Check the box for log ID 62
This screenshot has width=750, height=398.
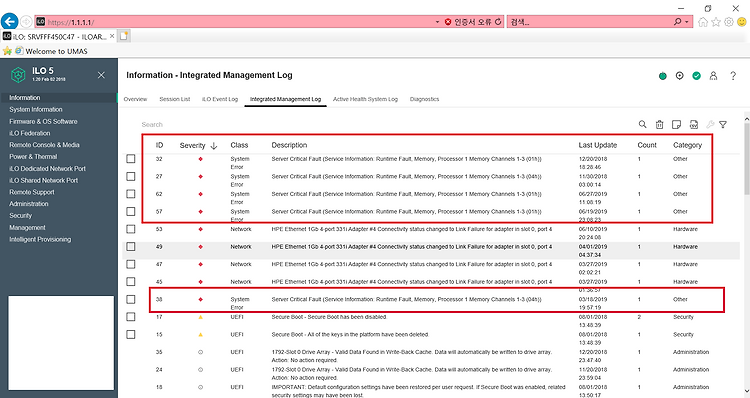tap(131, 194)
